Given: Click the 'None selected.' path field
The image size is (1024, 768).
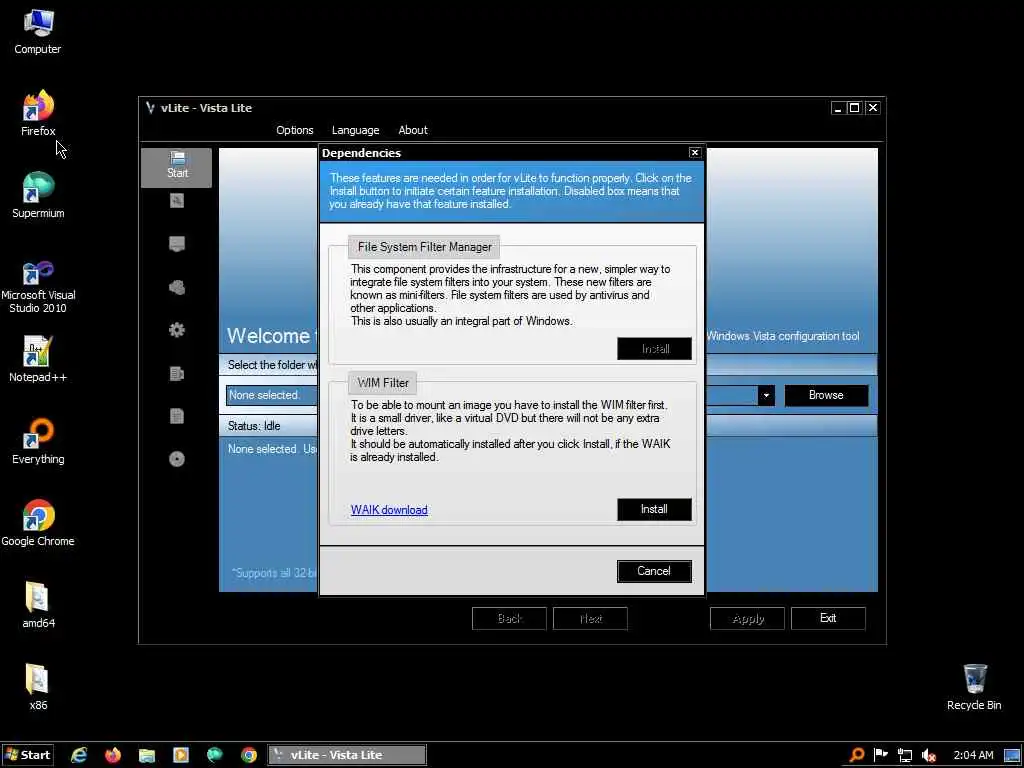Looking at the screenshot, I should click(x=272, y=395).
